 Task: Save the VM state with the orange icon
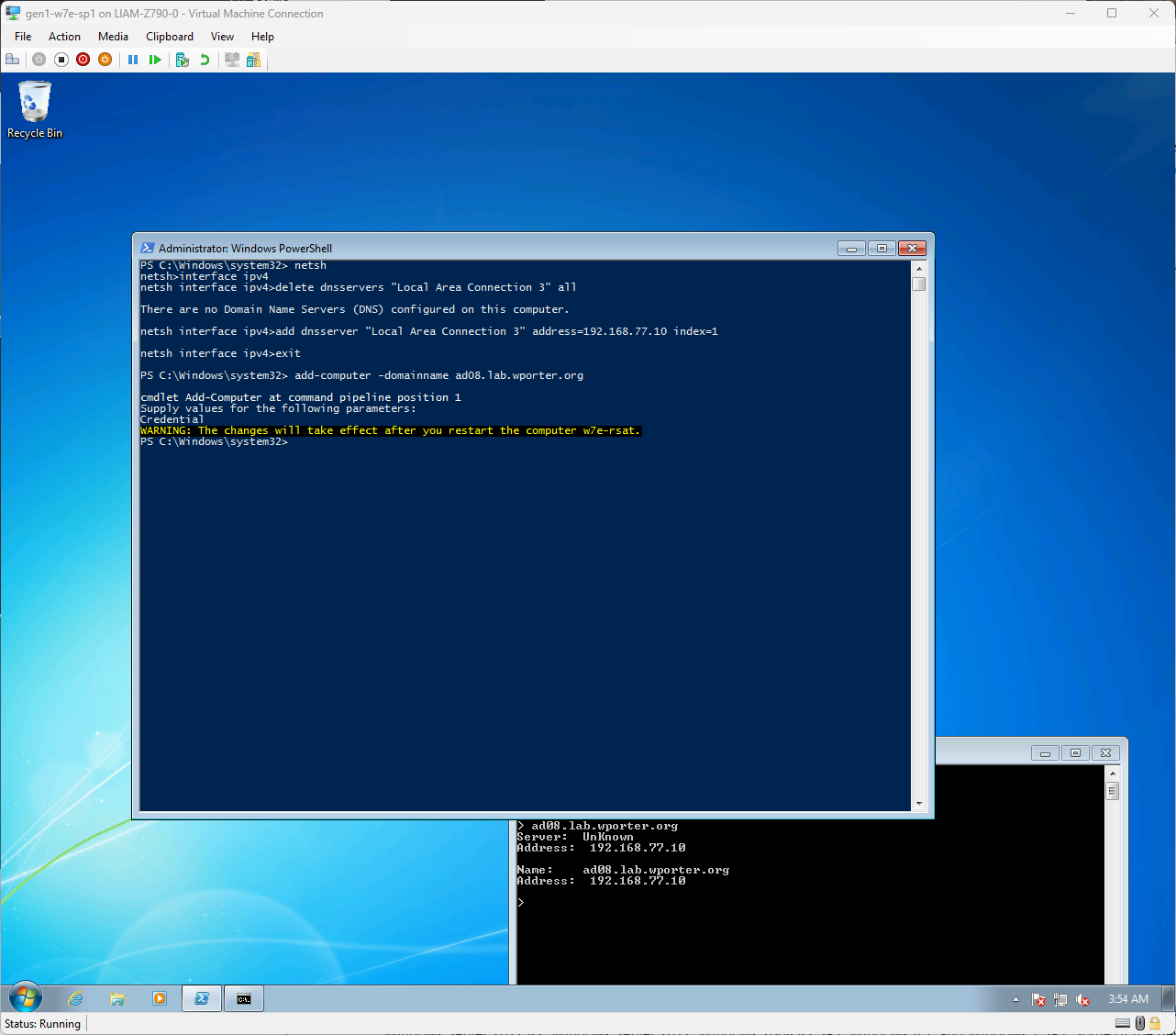tap(105, 60)
